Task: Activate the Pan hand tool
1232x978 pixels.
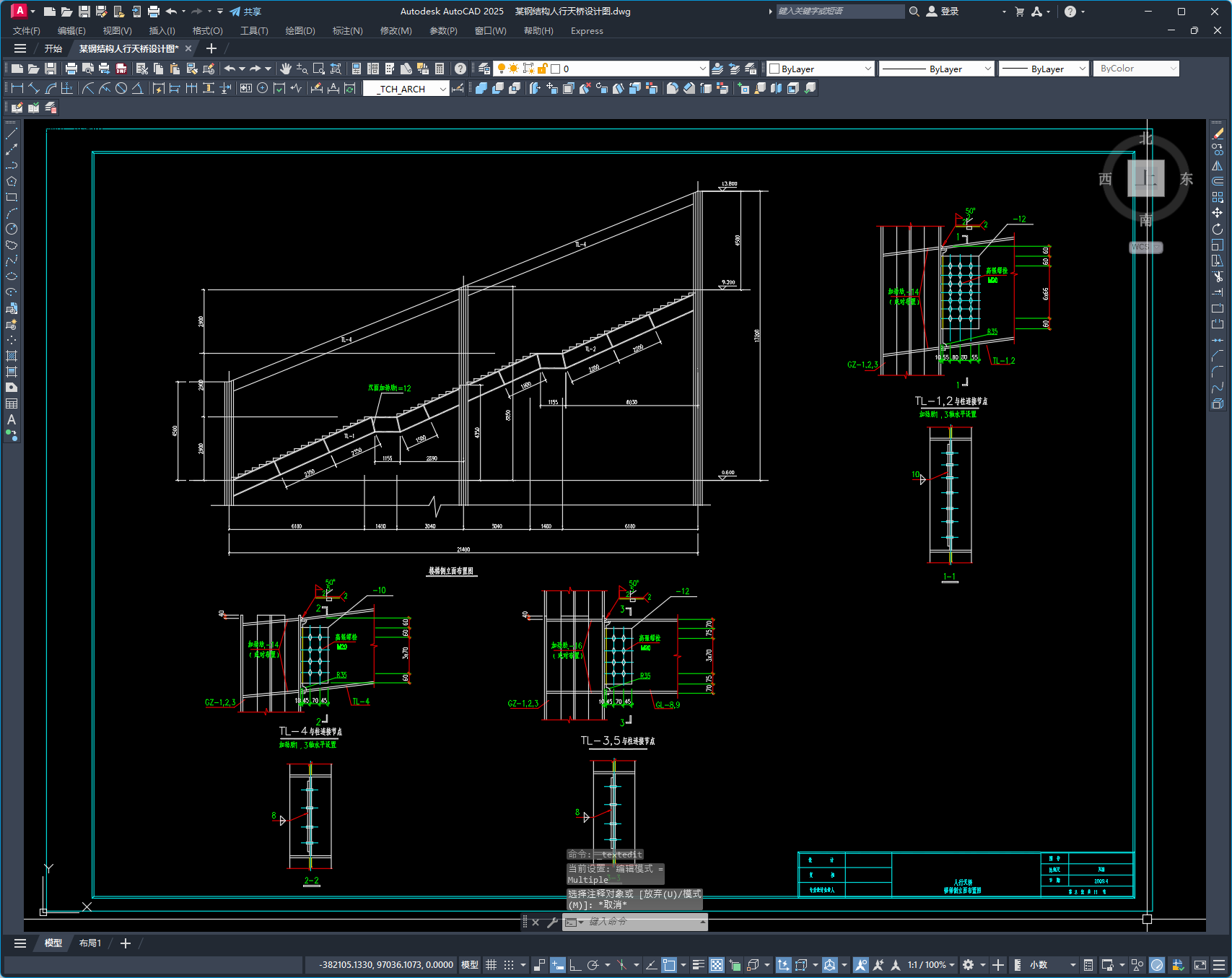Action: pos(286,69)
